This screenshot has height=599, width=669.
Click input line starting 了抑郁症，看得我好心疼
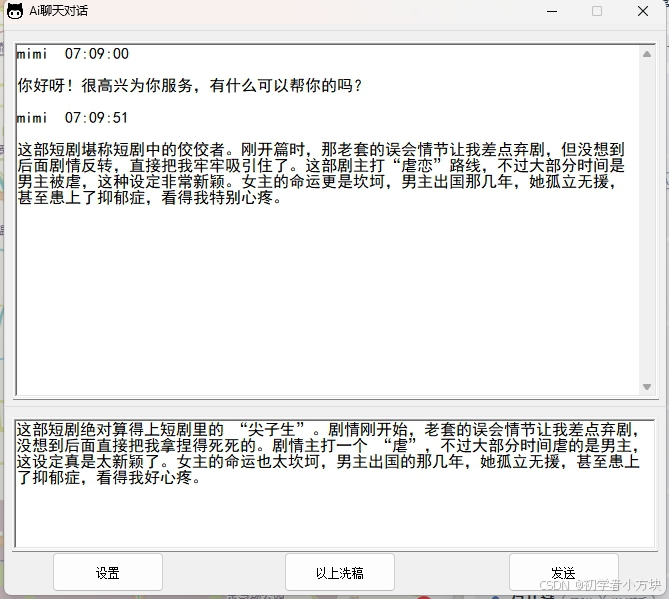[x=108, y=478]
